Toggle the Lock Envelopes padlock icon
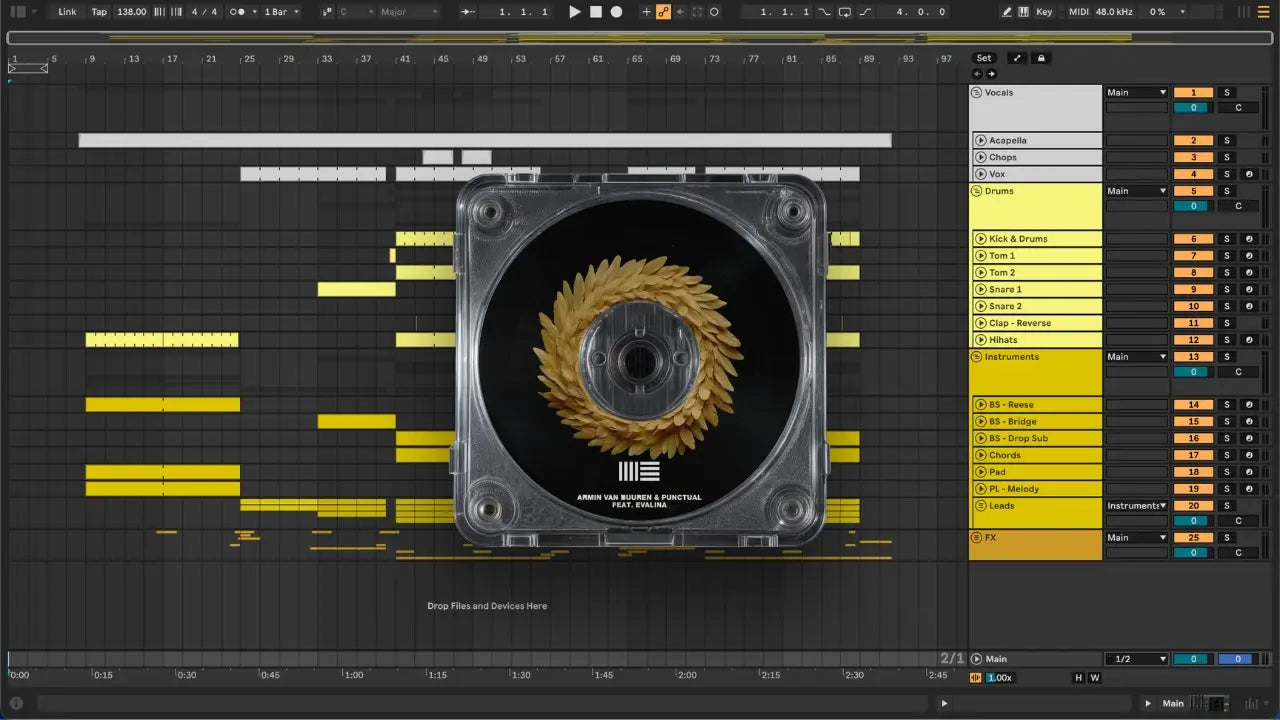Screen dimensions: 1280x720 (1041, 58)
